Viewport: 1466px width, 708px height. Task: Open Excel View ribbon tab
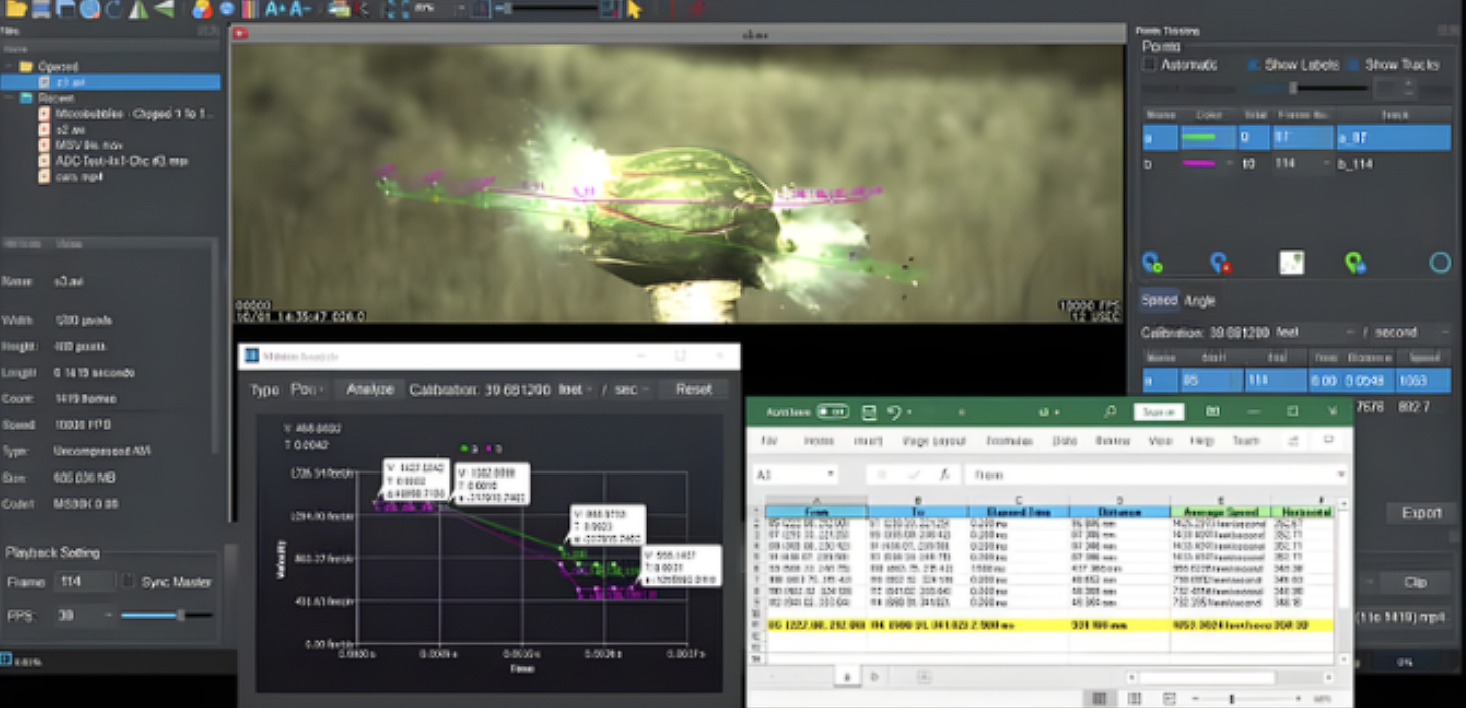click(1160, 441)
